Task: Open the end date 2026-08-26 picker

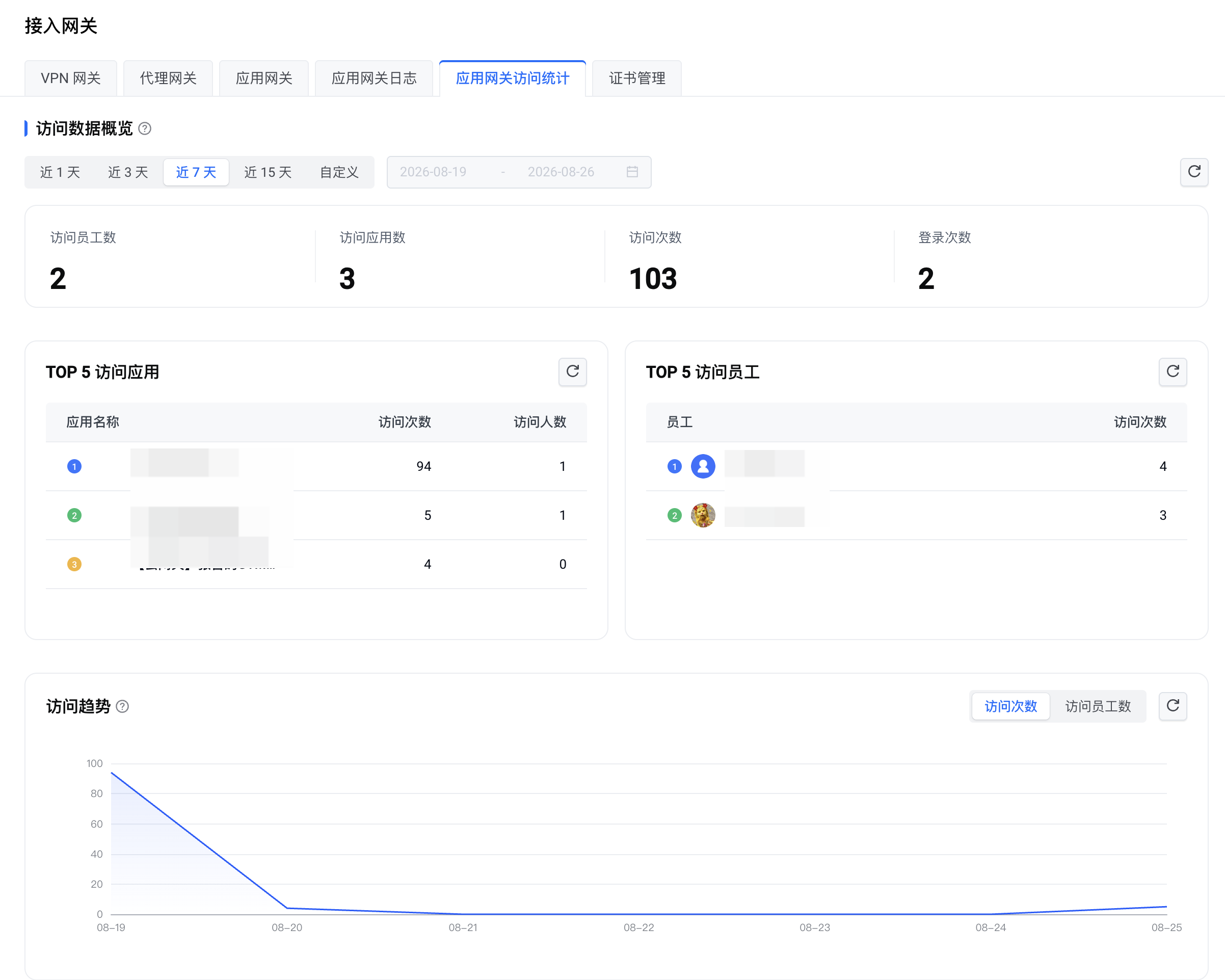Action: coord(561,172)
